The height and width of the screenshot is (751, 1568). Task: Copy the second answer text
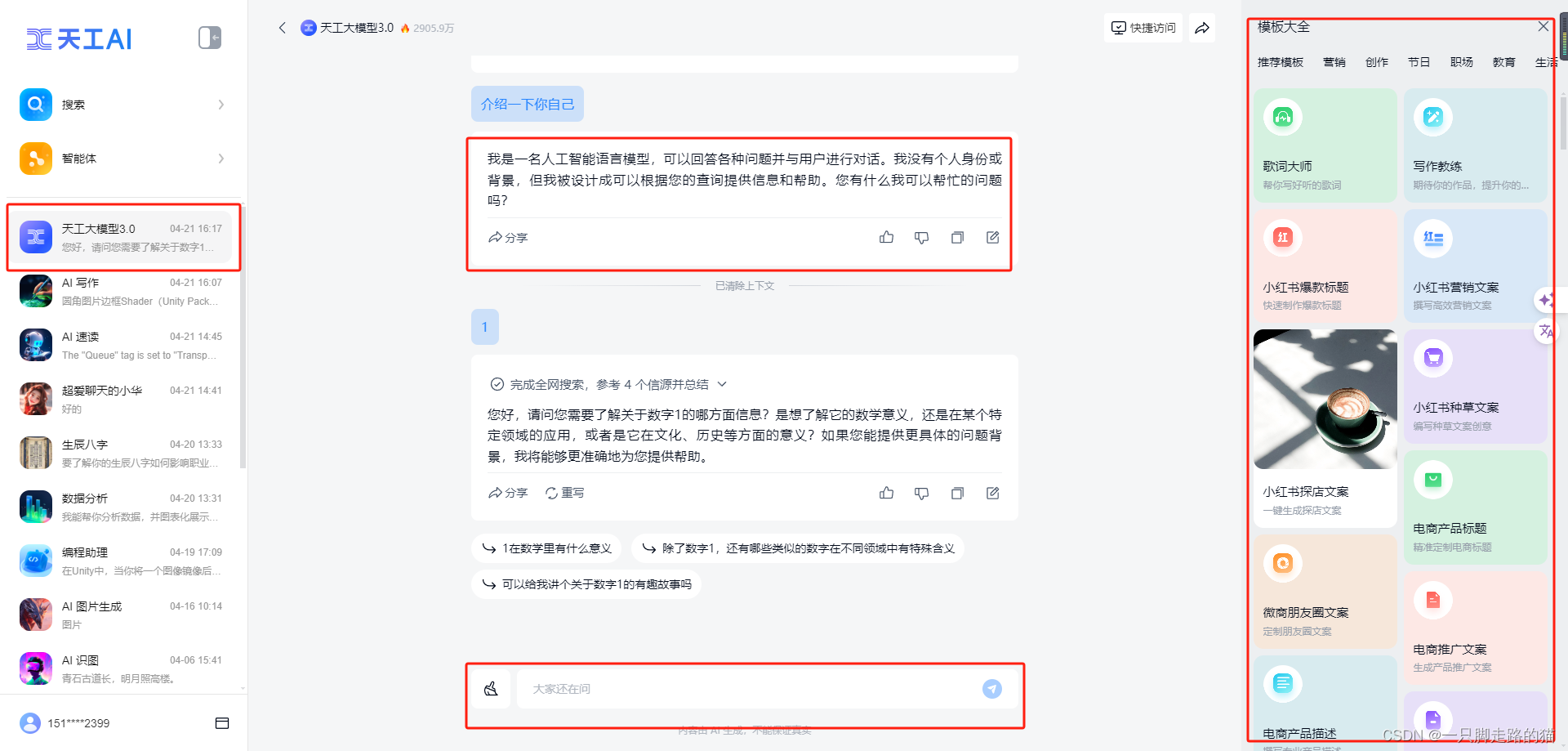click(957, 493)
